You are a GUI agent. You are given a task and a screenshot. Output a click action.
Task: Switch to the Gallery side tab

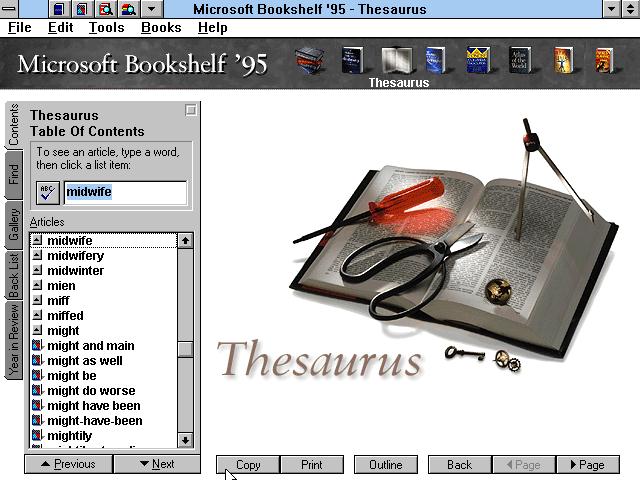[x=13, y=225]
